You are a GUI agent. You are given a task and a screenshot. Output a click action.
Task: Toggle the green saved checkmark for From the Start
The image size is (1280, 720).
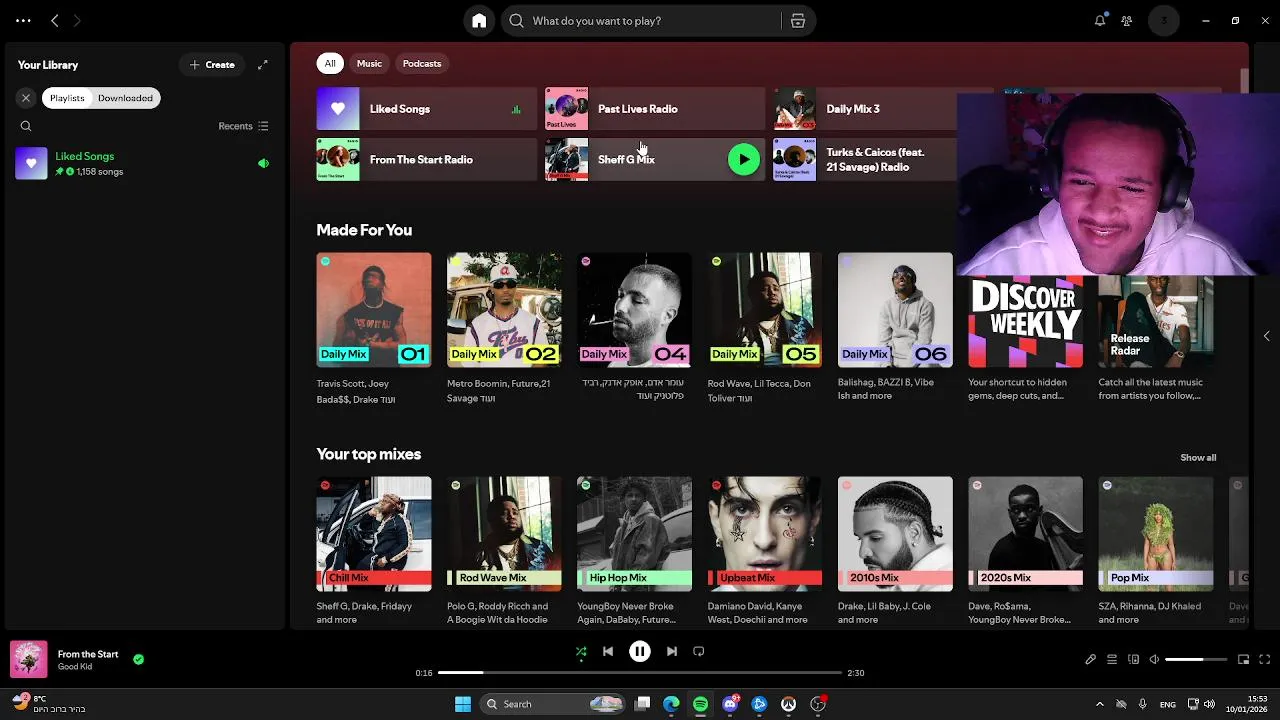click(139, 659)
